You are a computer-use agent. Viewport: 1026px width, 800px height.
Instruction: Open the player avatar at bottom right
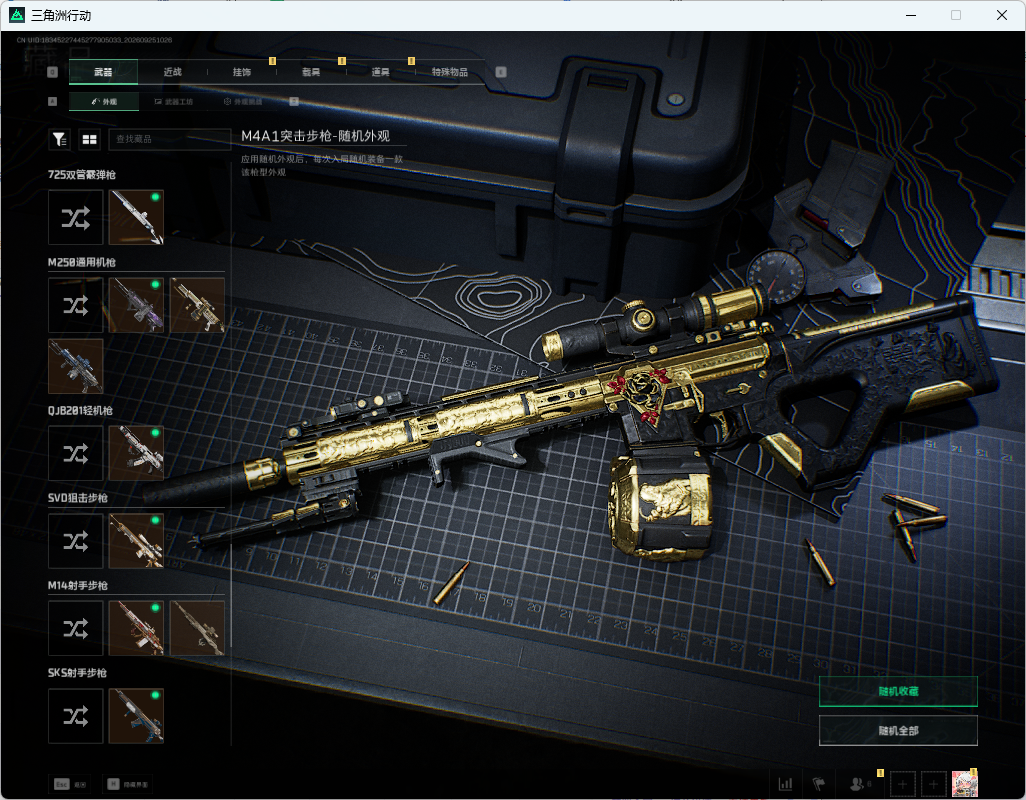tap(964, 784)
